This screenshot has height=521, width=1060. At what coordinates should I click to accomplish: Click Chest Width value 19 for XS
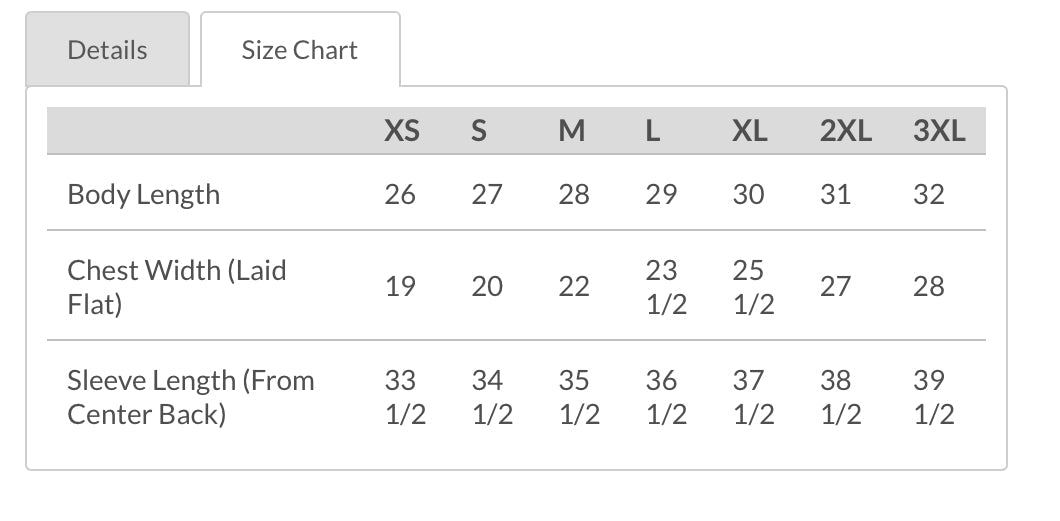400,287
